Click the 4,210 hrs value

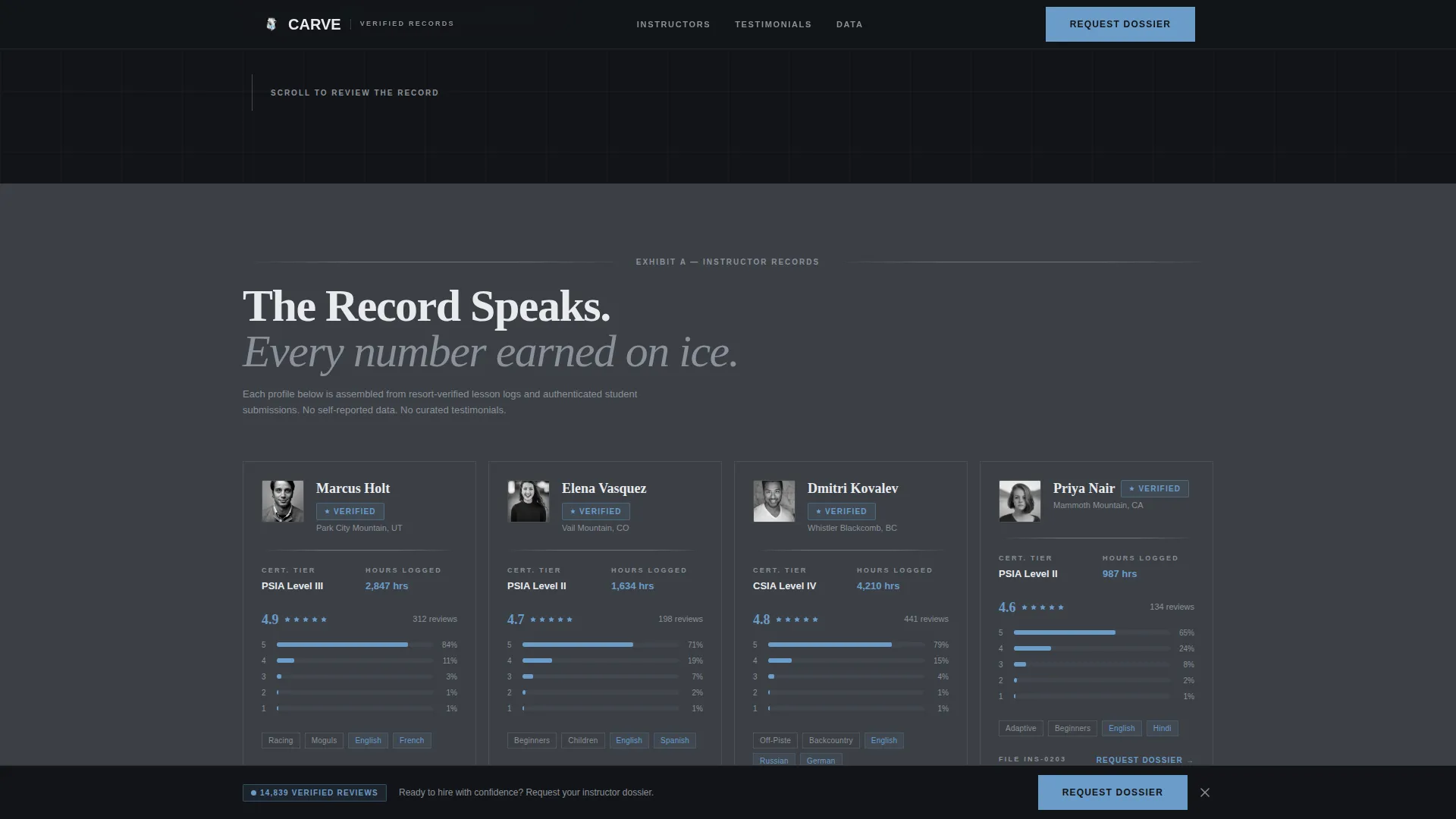(x=878, y=586)
